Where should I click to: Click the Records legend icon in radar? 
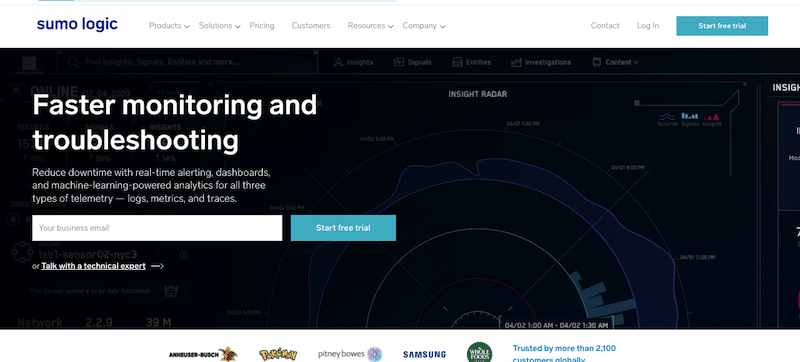point(667,116)
